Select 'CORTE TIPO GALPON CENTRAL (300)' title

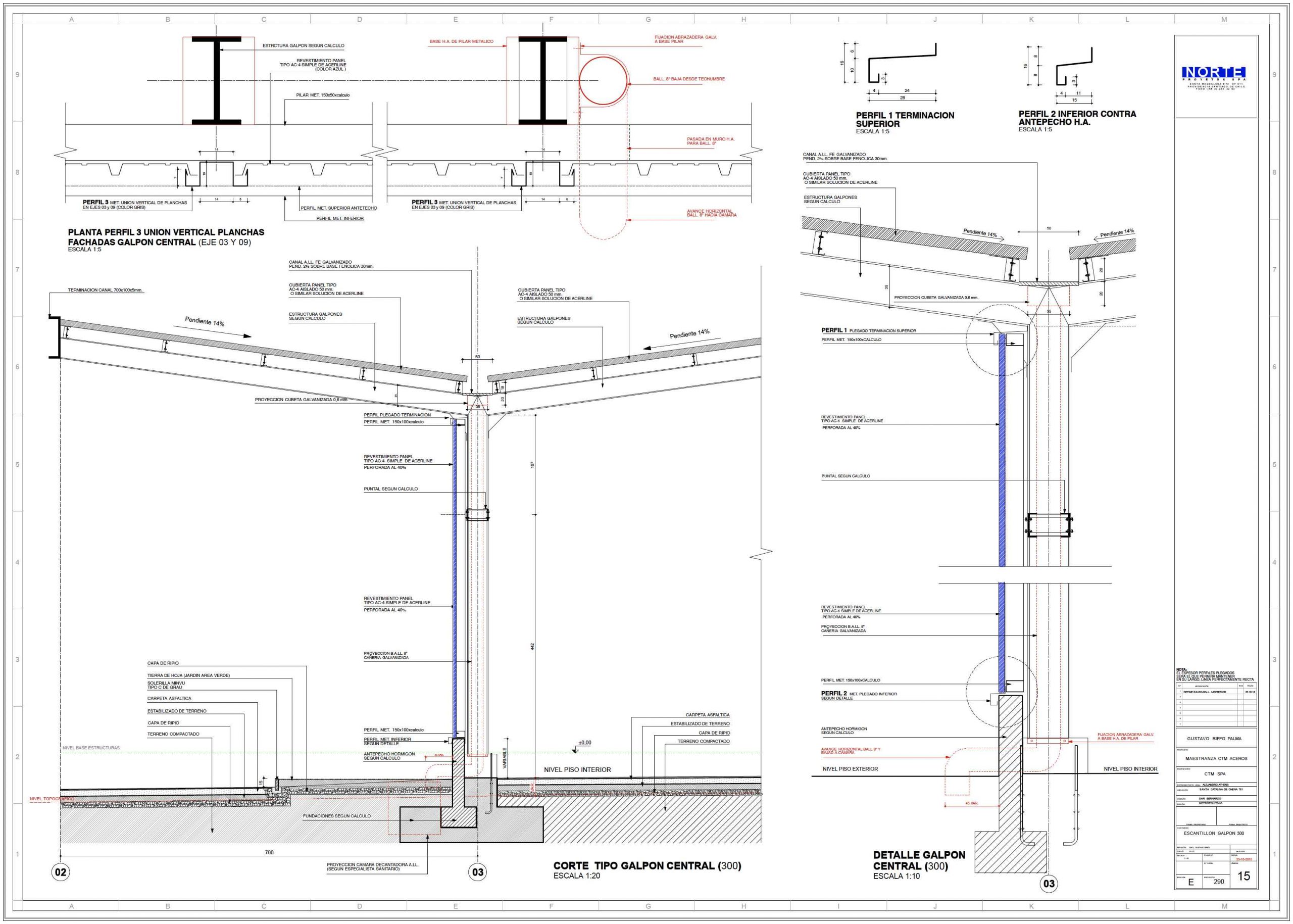pyautogui.click(x=647, y=865)
